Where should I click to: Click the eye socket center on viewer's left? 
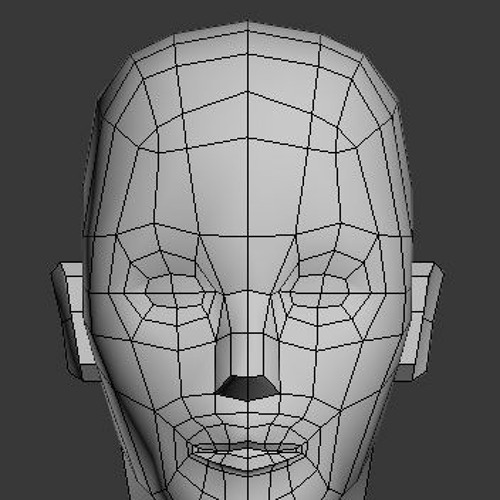(x=174, y=289)
